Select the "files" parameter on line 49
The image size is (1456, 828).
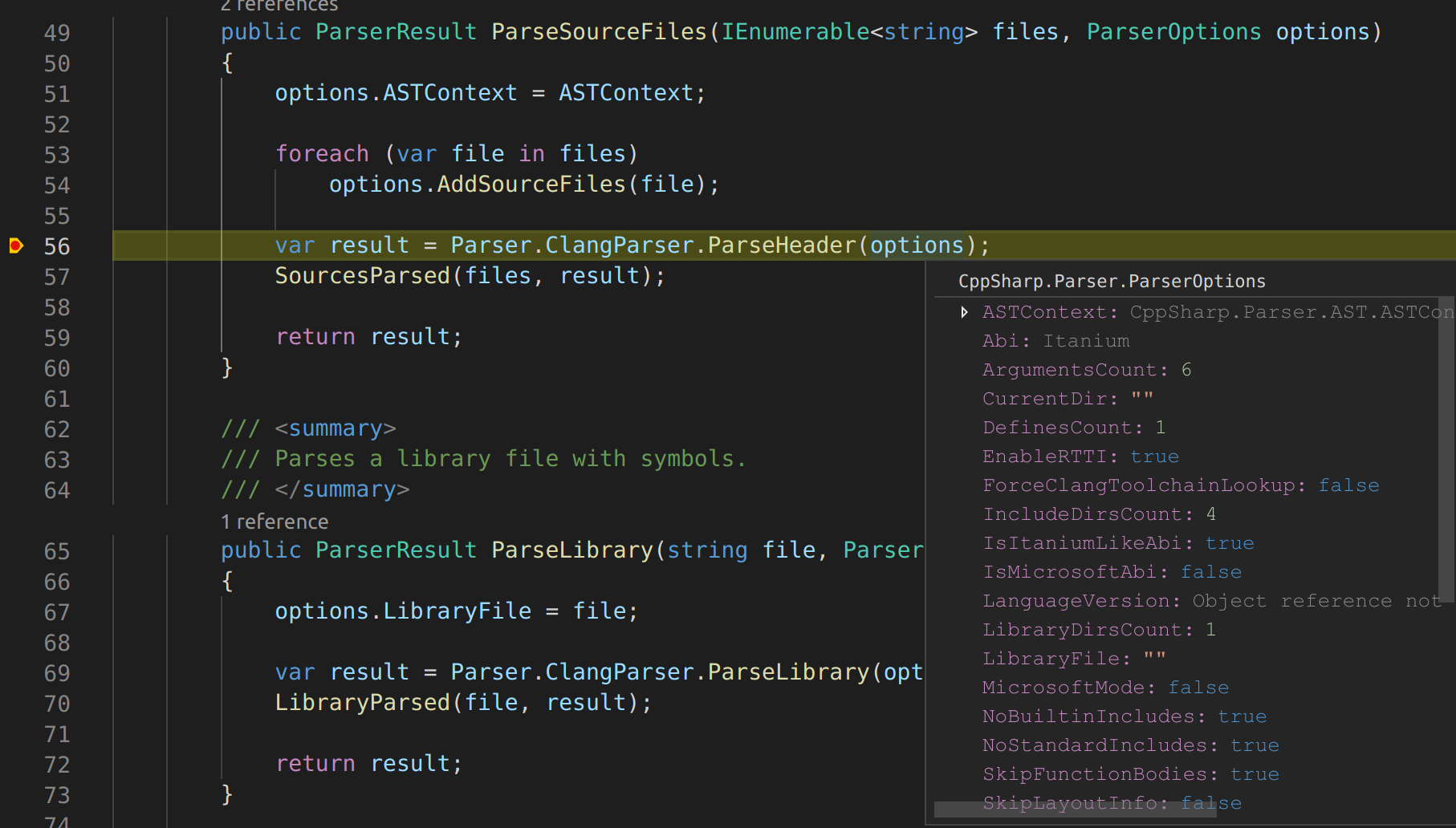(x=1025, y=32)
